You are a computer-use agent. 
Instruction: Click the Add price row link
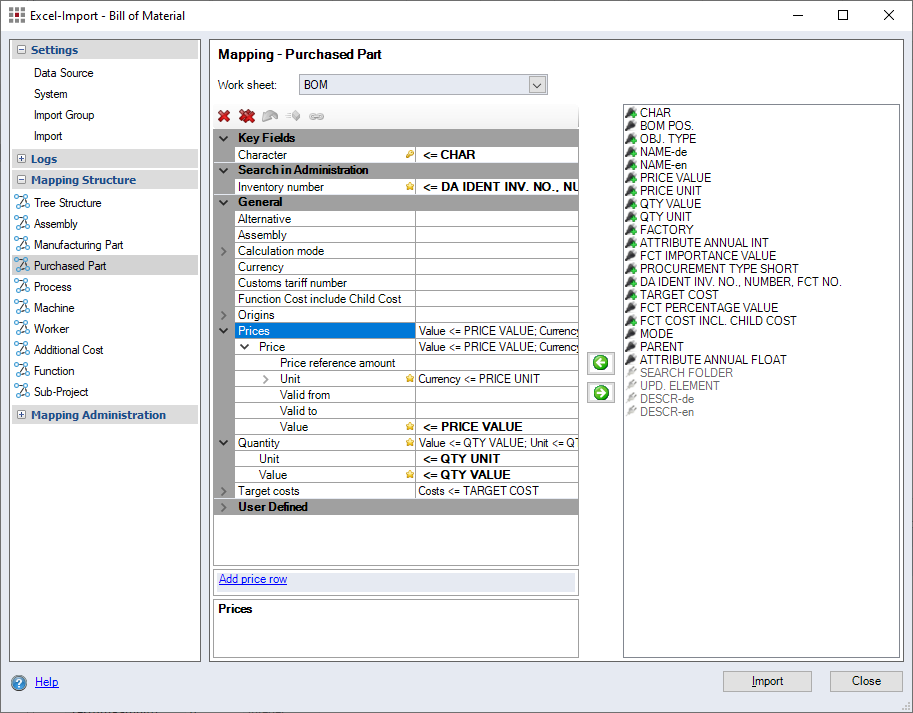click(253, 579)
